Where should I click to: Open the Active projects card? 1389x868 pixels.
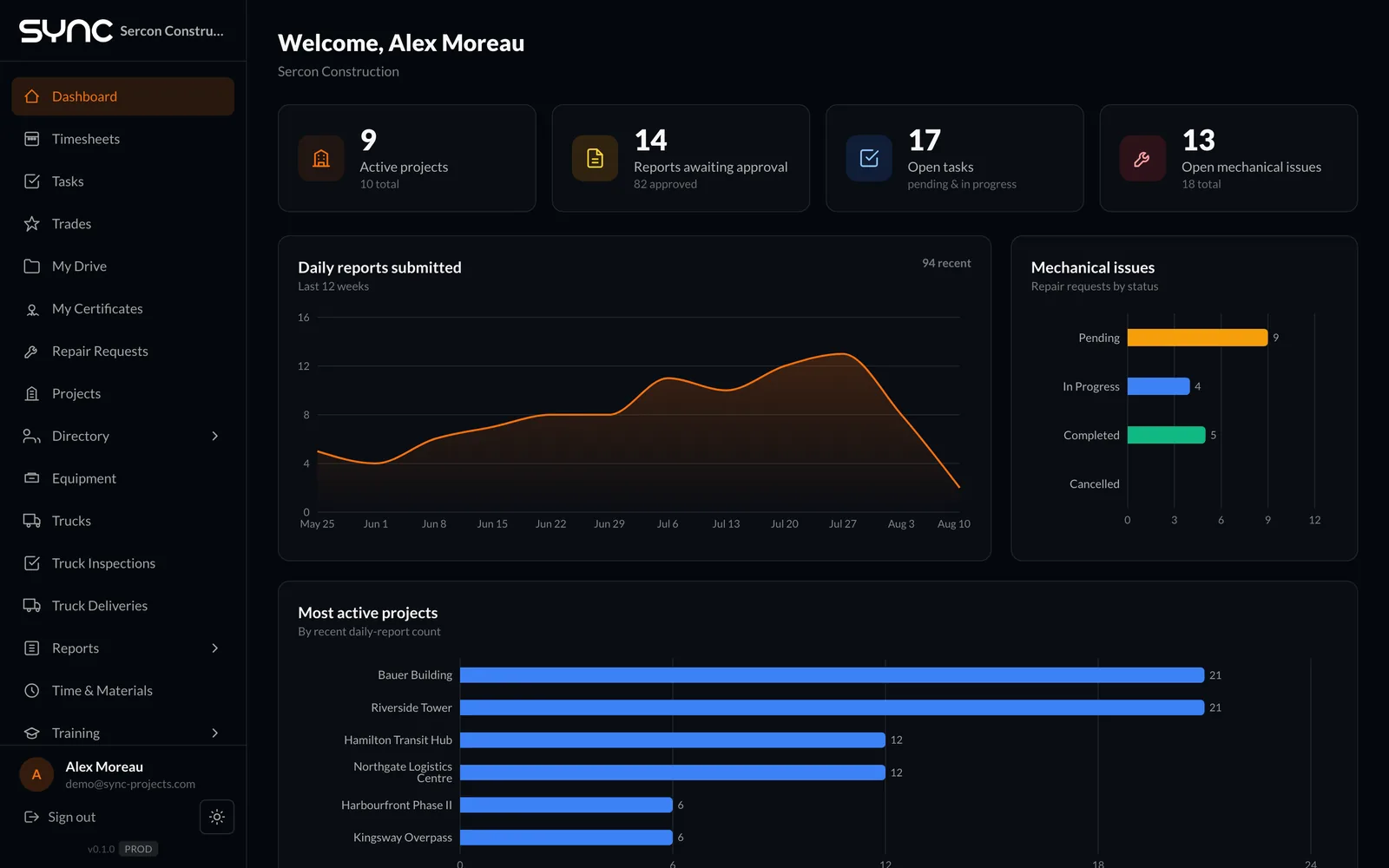407,158
